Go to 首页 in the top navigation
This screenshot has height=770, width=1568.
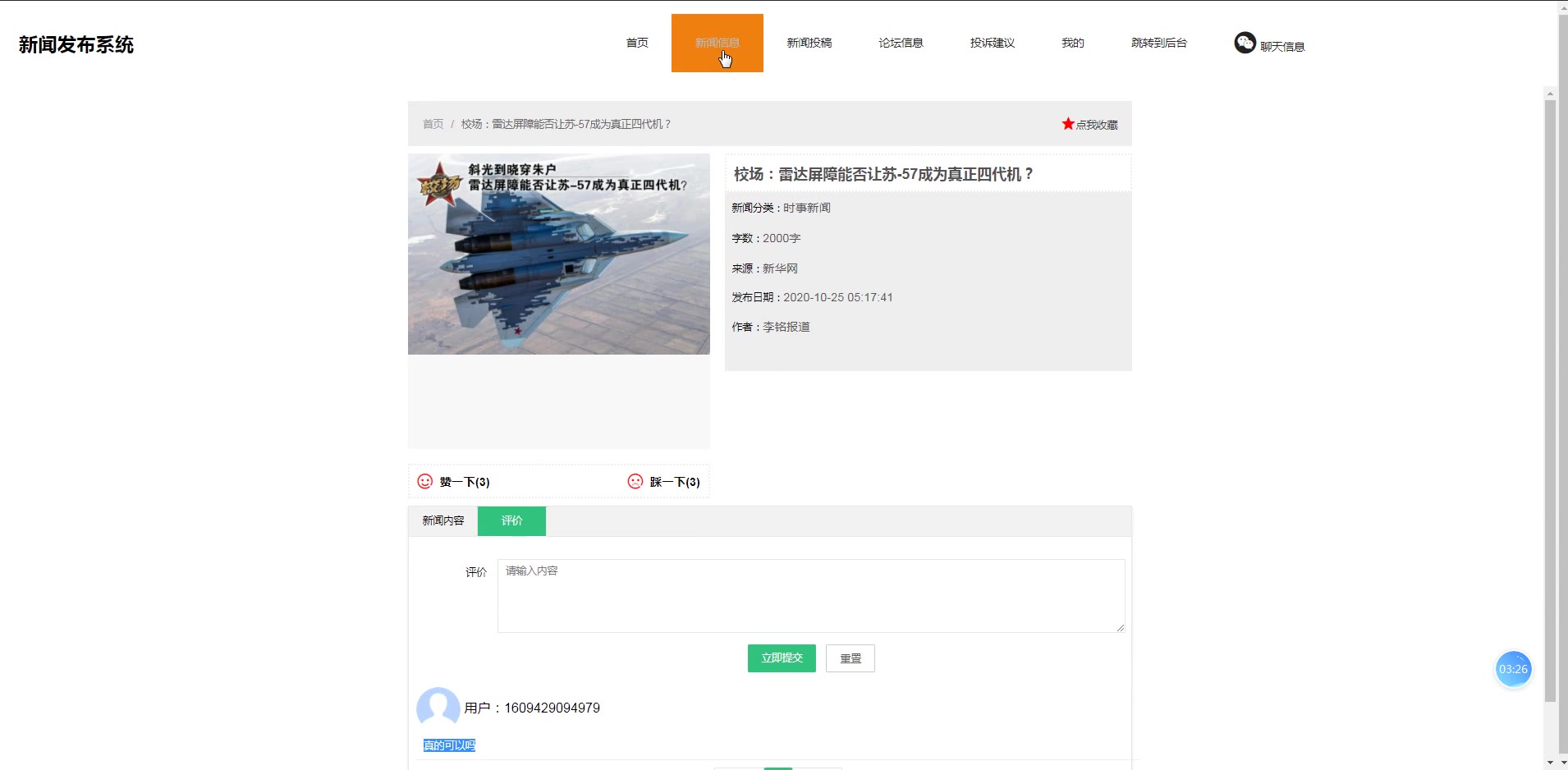(x=637, y=43)
